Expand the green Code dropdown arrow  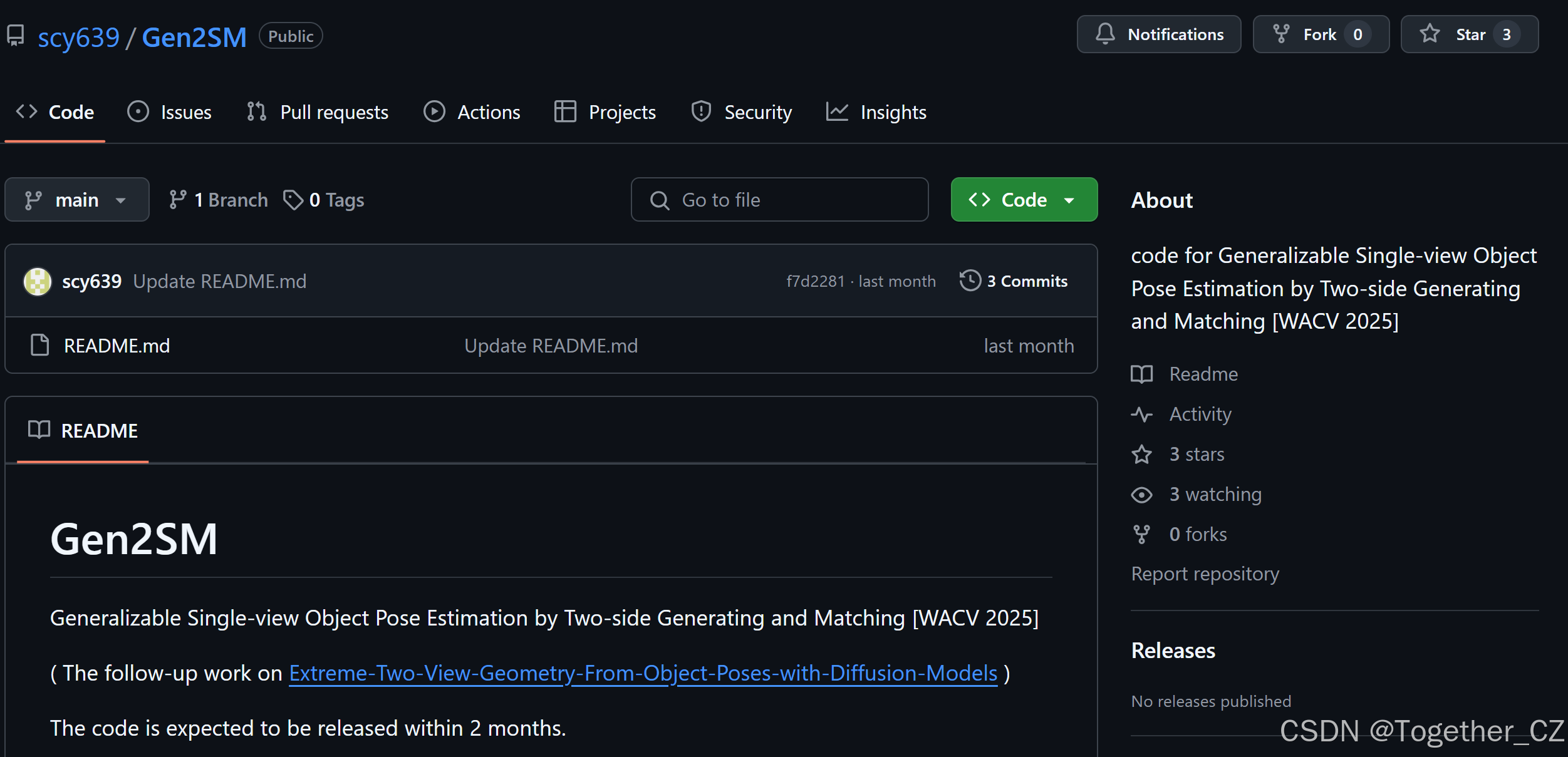tap(1069, 200)
